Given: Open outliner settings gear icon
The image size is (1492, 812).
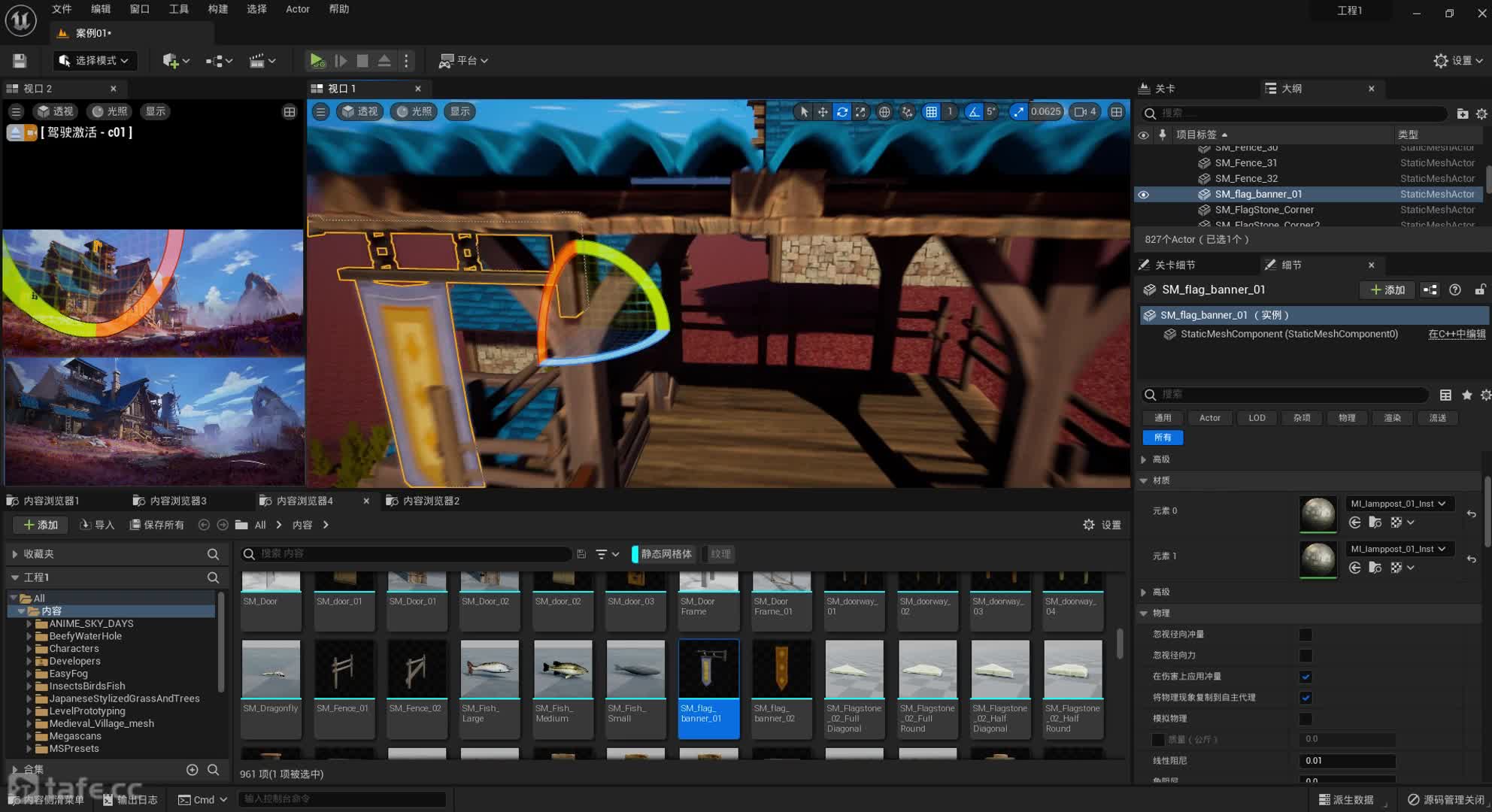Looking at the screenshot, I should 1481,114.
